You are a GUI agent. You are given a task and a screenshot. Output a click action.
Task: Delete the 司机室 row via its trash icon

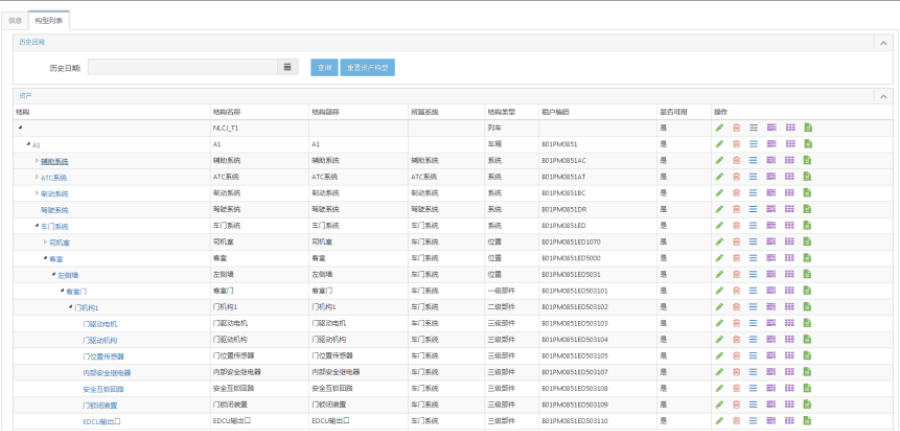click(736, 242)
